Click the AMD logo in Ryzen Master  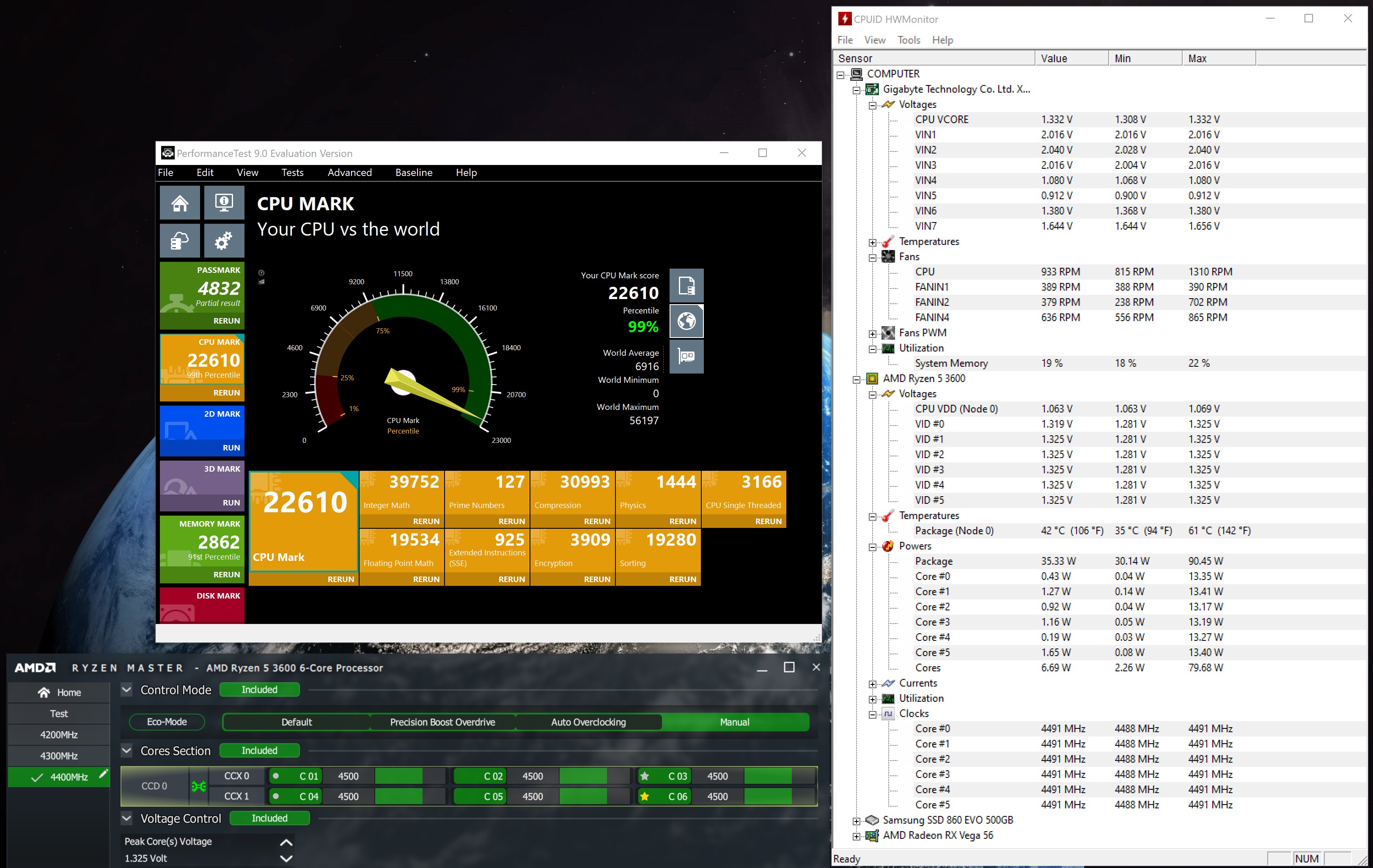pyautogui.click(x=36, y=667)
